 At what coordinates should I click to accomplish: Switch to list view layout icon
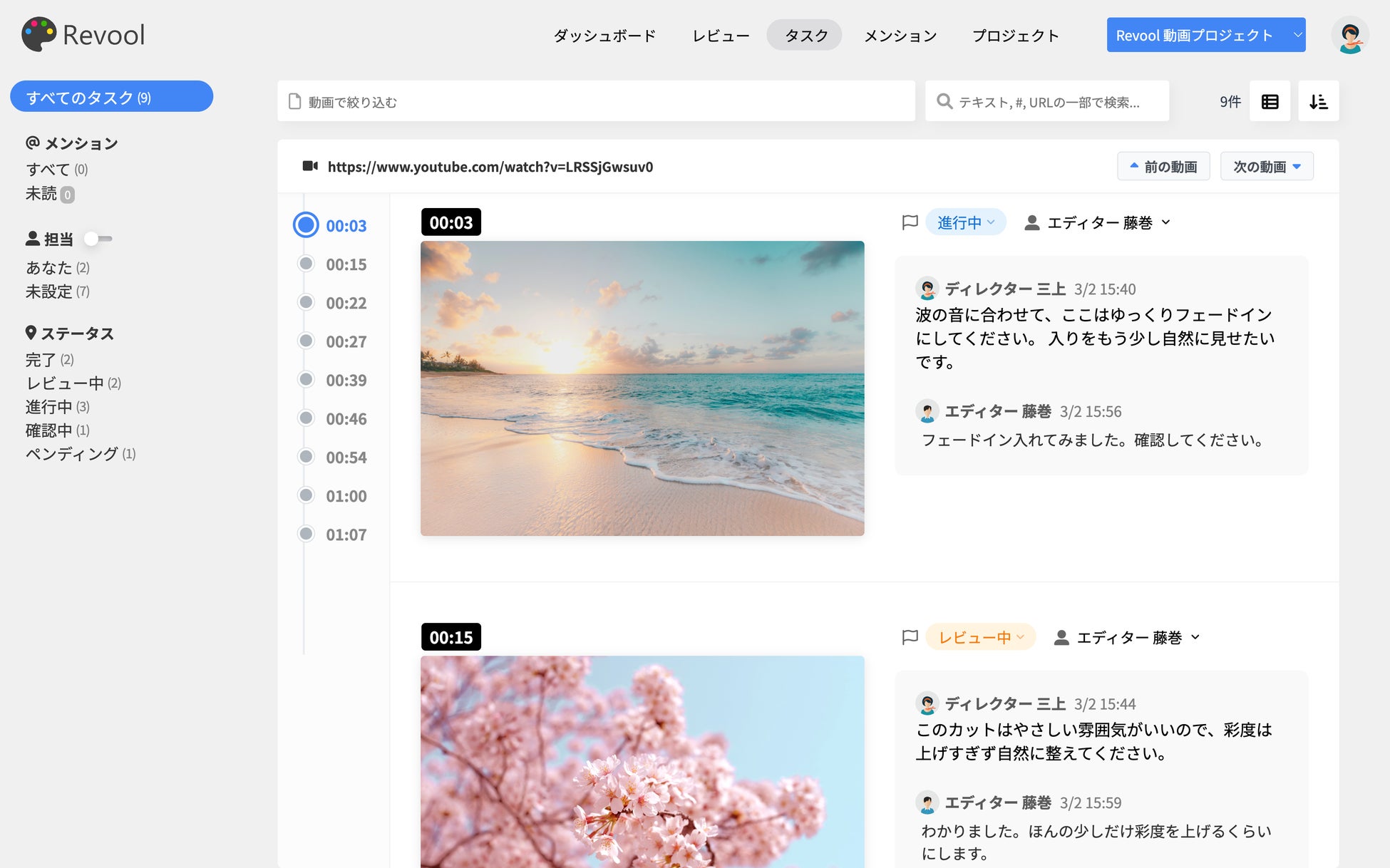click(1270, 102)
